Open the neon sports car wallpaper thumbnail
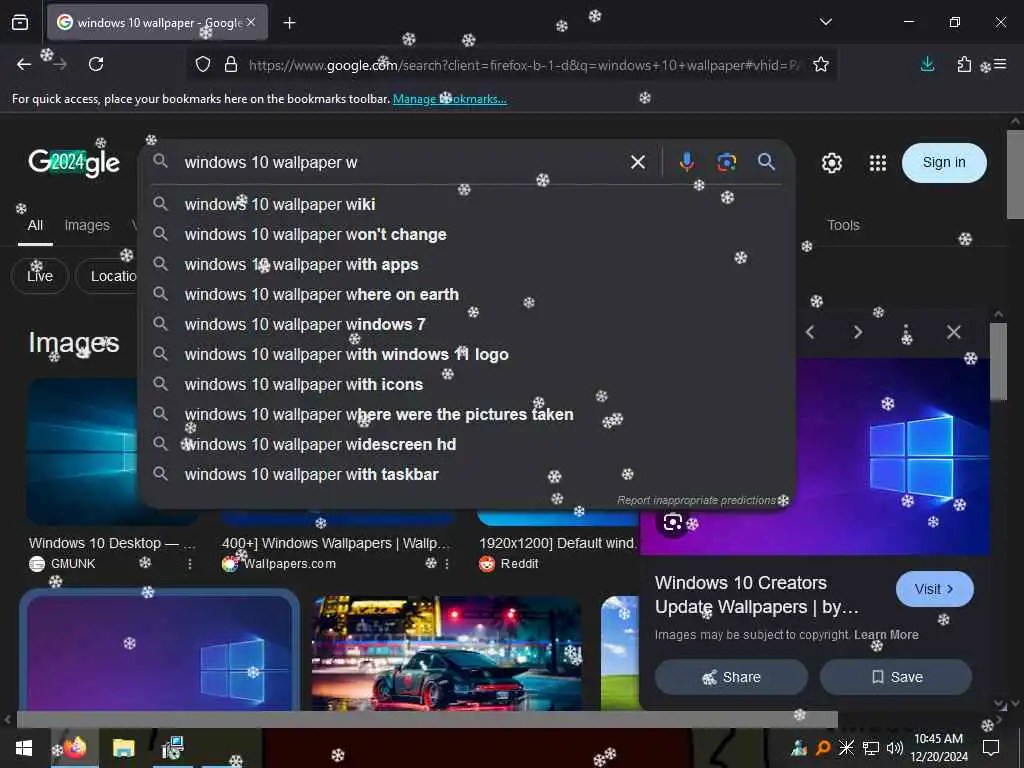This screenshot has width=1024, height=768. pos(446,654)
